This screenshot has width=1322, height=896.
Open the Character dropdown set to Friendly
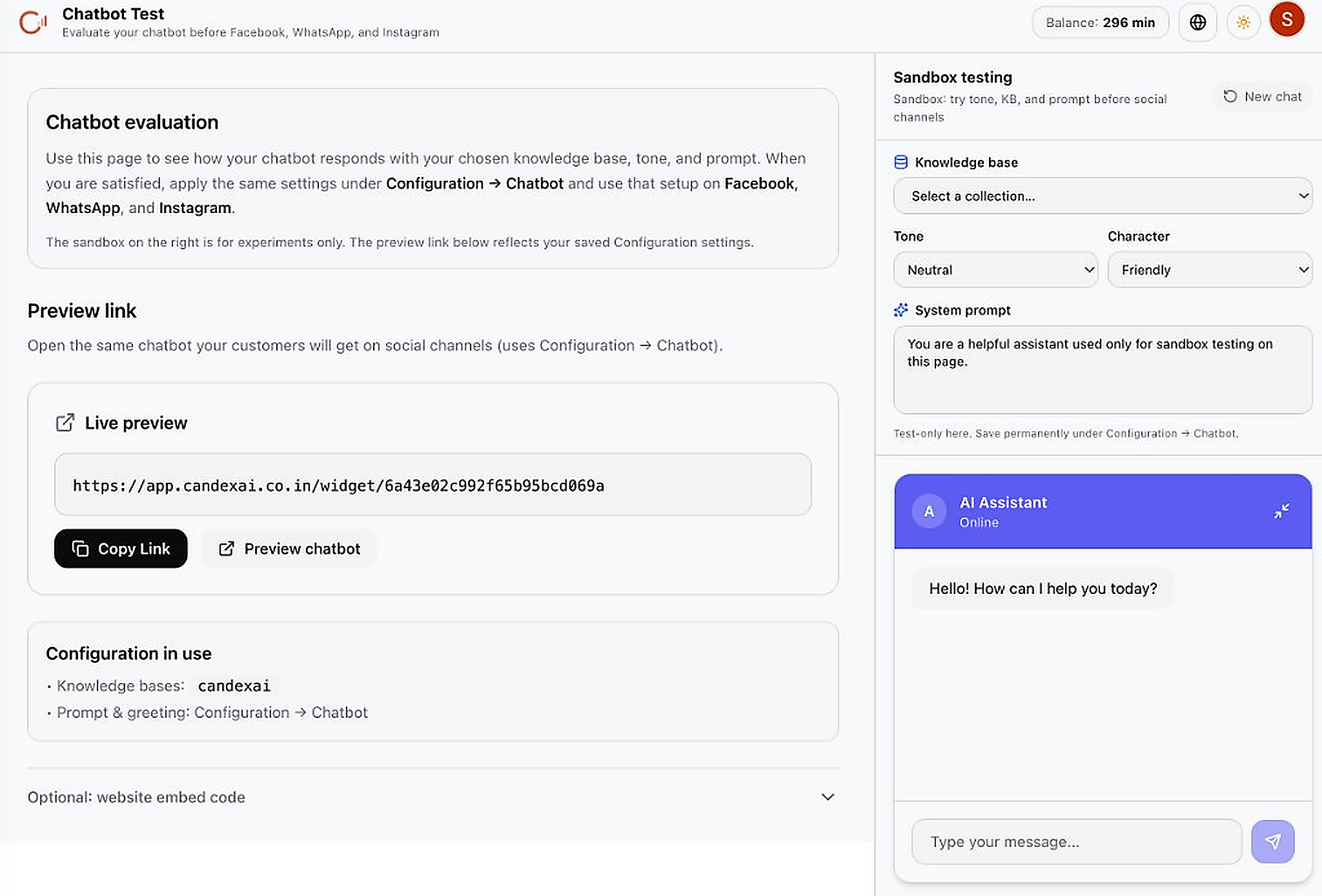tap(1210, 270)
